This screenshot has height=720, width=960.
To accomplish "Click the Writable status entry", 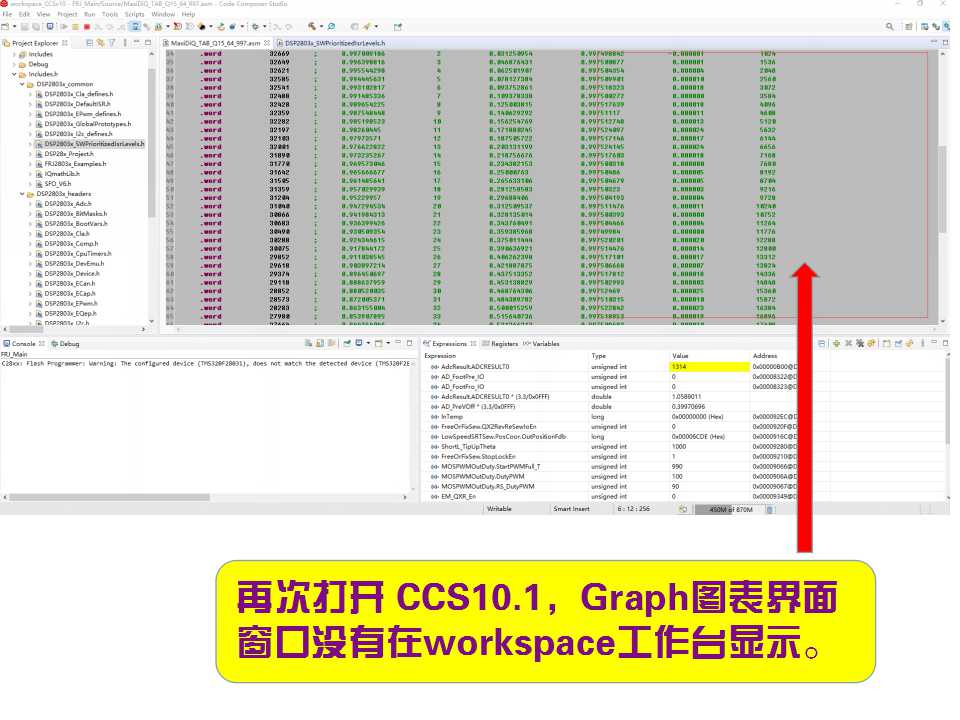I will pyautogui.click(x=499, y=509).
